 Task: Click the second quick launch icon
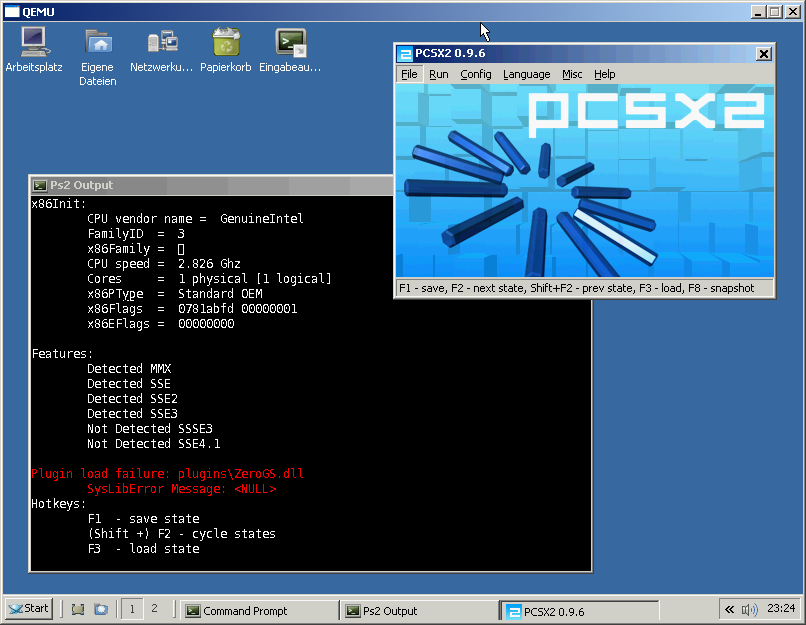[x=100, y=609]
